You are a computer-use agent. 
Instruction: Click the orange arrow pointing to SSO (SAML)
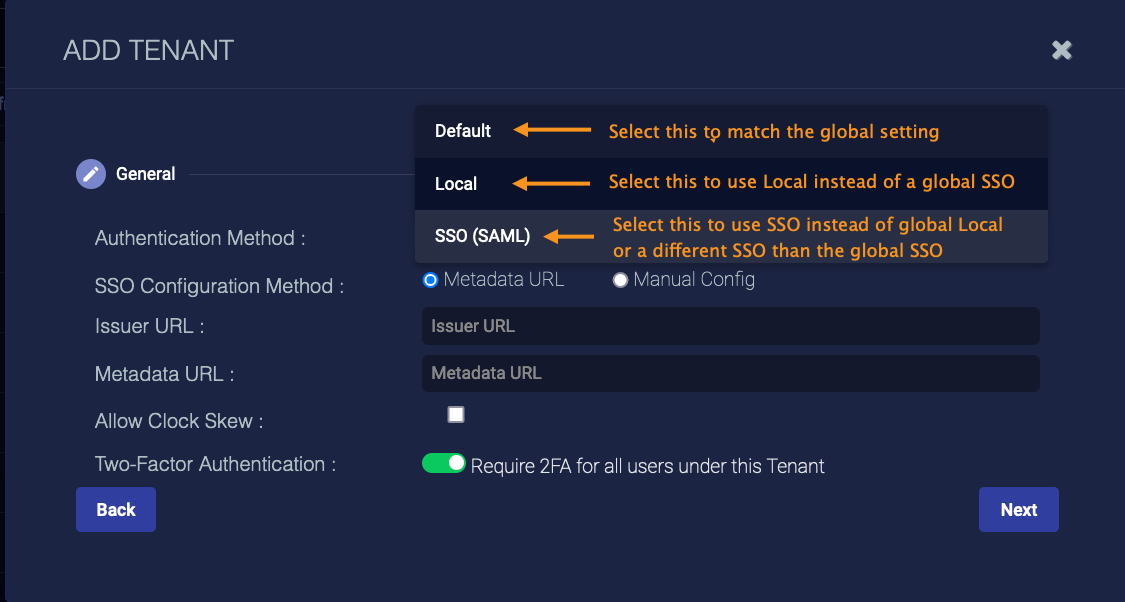(568, 237)
